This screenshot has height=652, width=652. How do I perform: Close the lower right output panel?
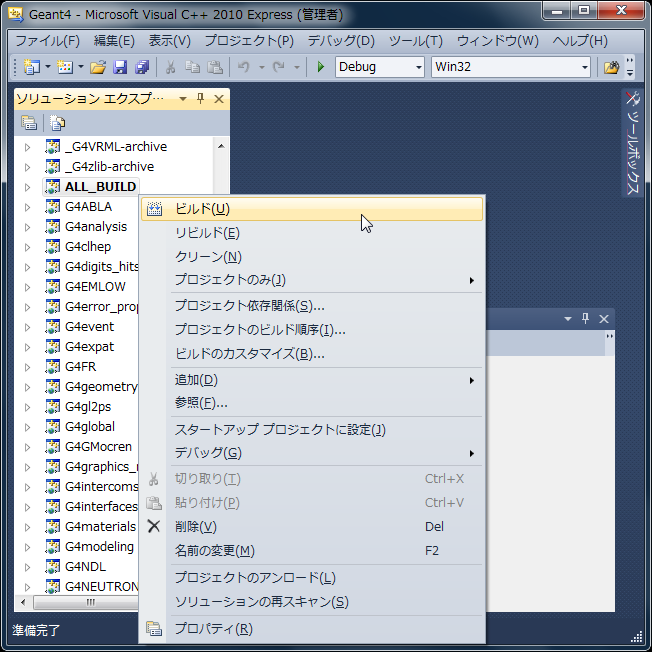point(604,319)
